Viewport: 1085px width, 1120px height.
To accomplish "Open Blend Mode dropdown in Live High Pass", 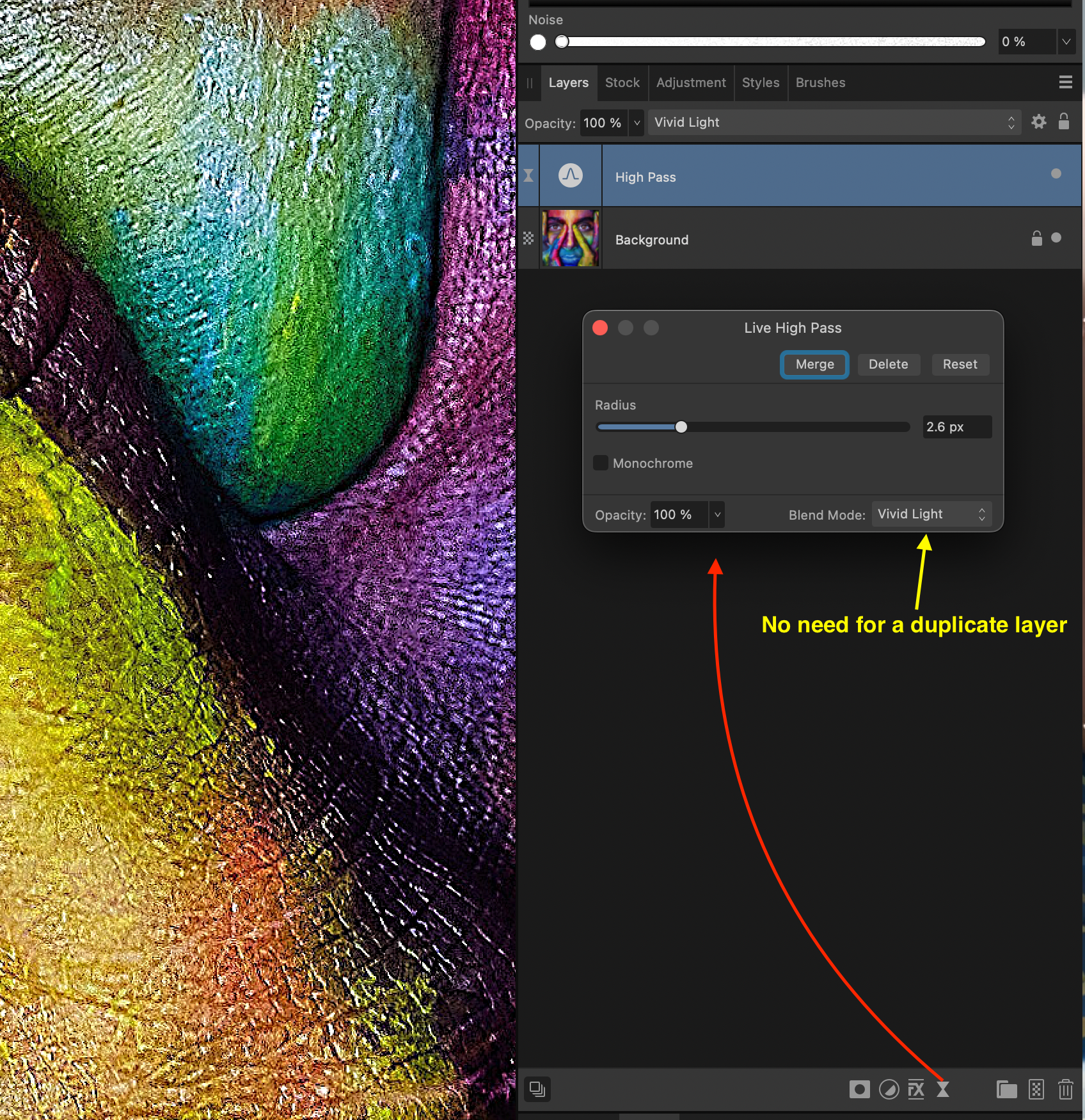I will click(x=931, y=514).
